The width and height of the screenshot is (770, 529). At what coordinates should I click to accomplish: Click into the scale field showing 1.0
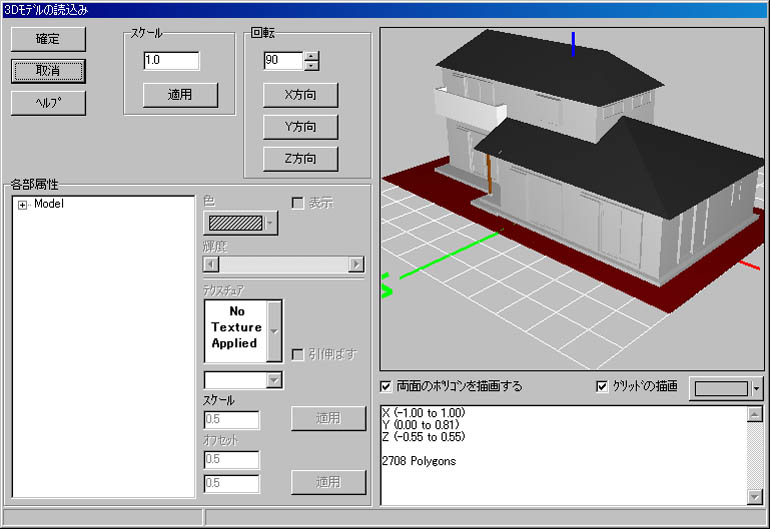click(171, 60)
